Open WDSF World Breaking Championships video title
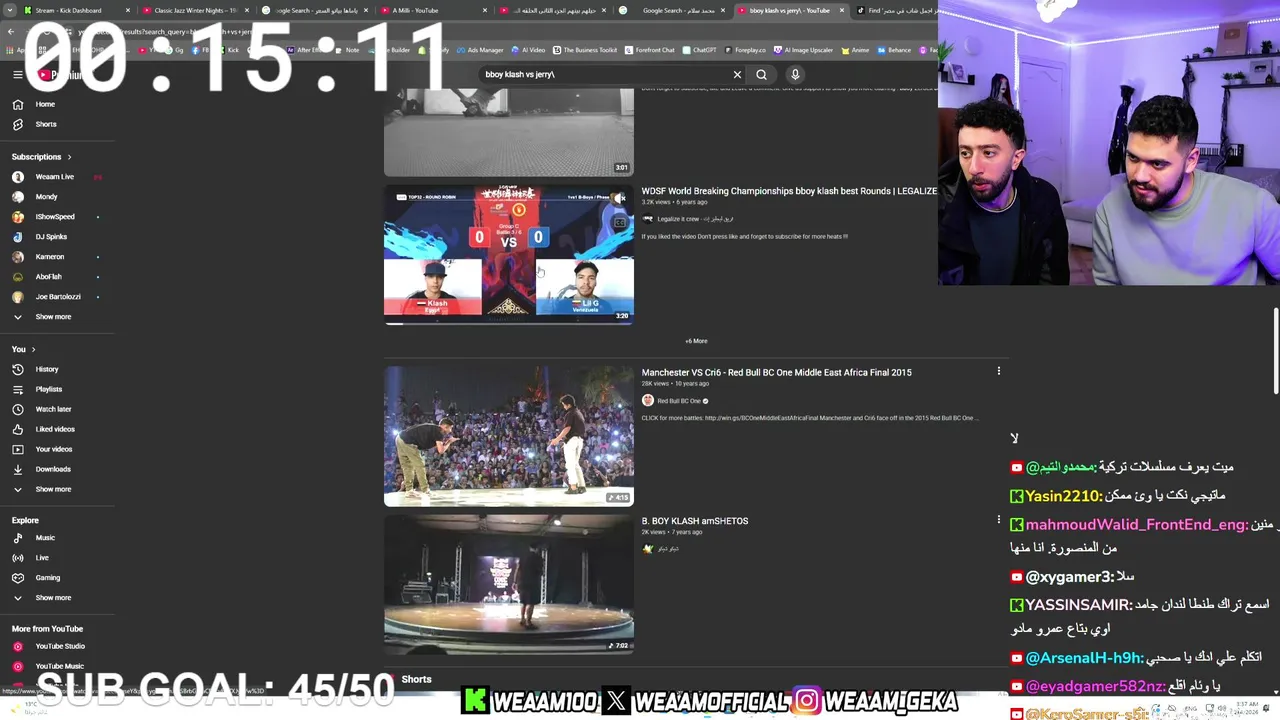The width and height of the screenshot is (1280, 720). pyautogui.click(x=789, y=191)
